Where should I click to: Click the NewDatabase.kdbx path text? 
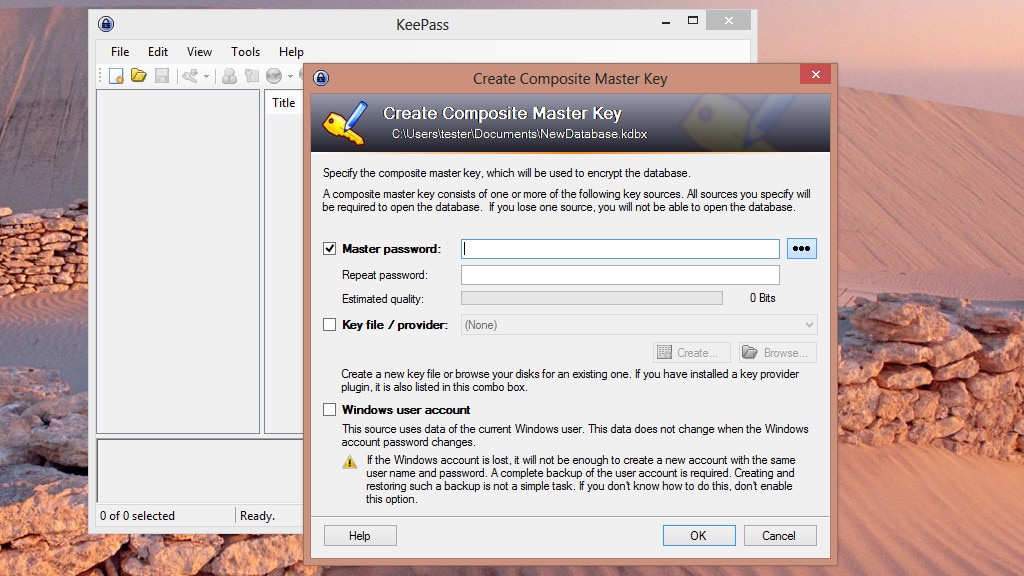[519, 134]
